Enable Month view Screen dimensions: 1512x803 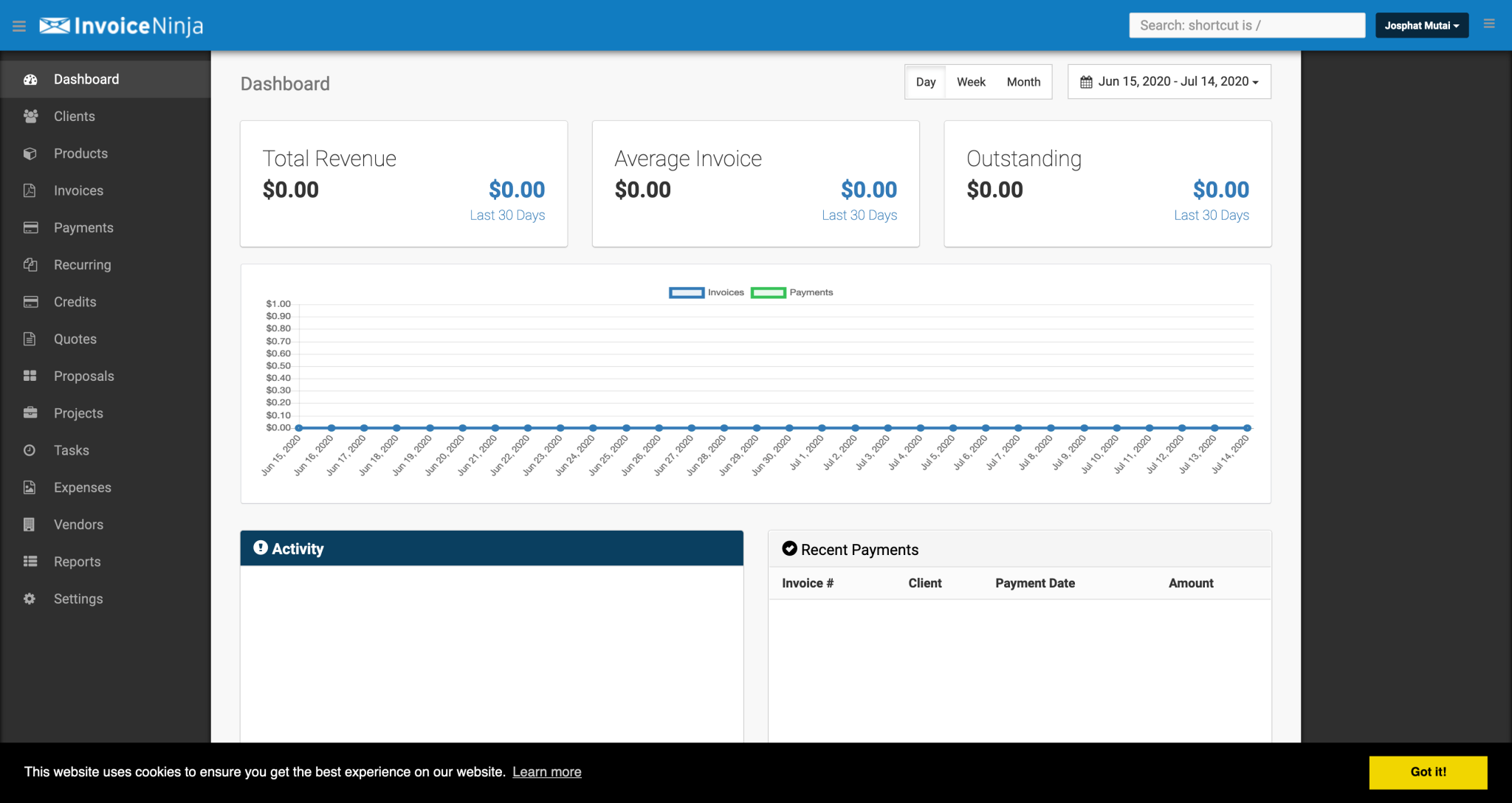coord(1023,82)
